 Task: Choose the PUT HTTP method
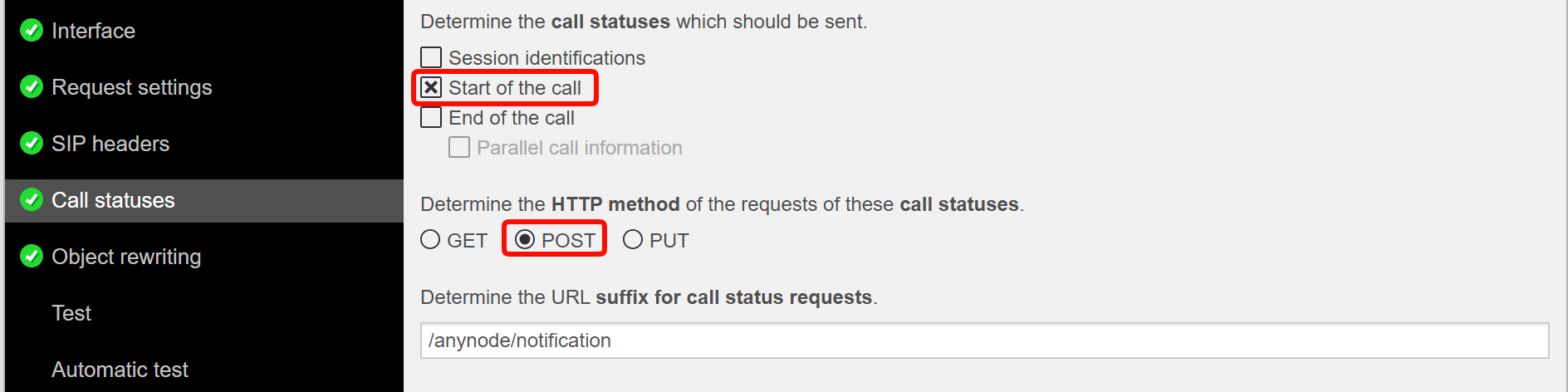coord(633,240)
